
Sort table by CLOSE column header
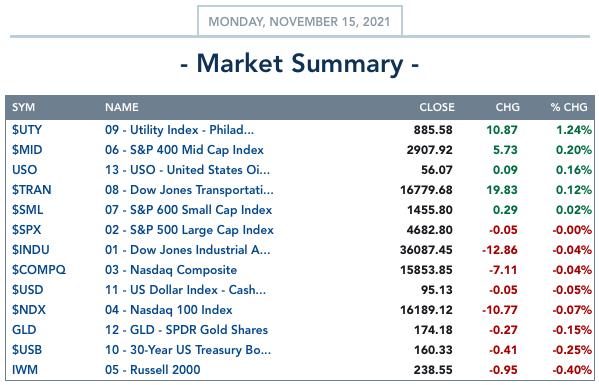pos(437,107)
